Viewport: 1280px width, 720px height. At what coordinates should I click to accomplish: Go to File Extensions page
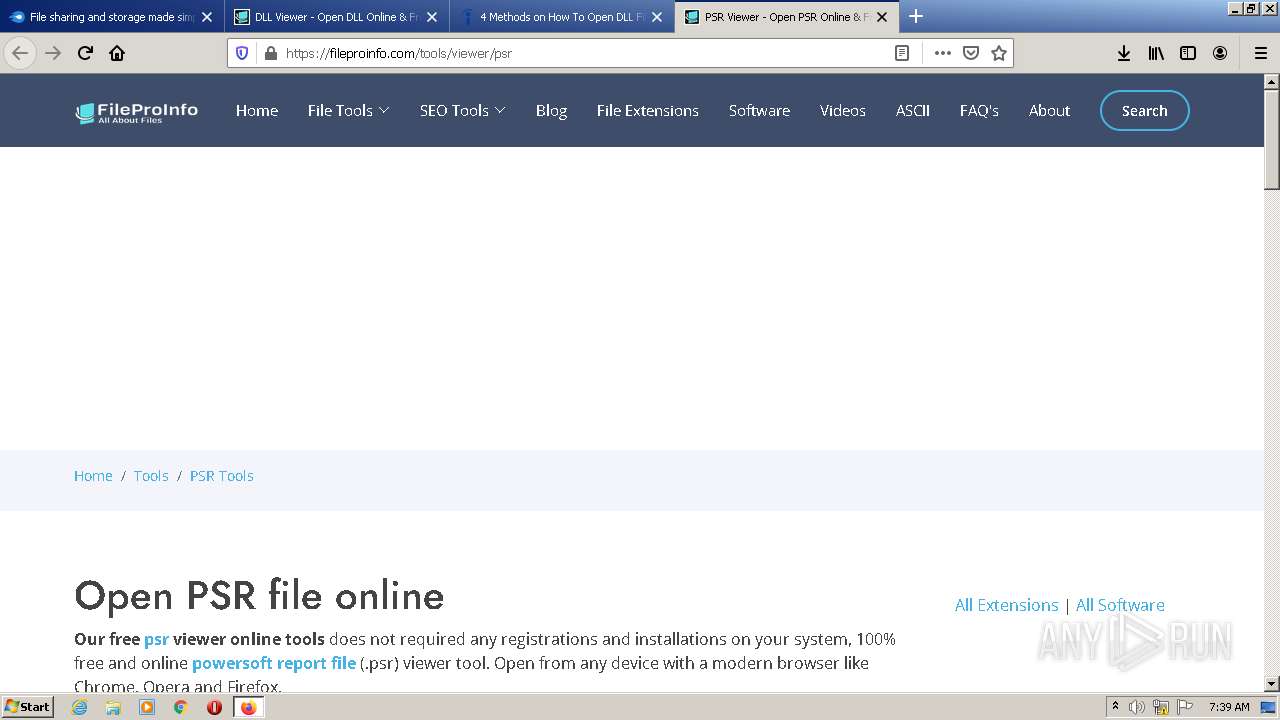(647, 110)
